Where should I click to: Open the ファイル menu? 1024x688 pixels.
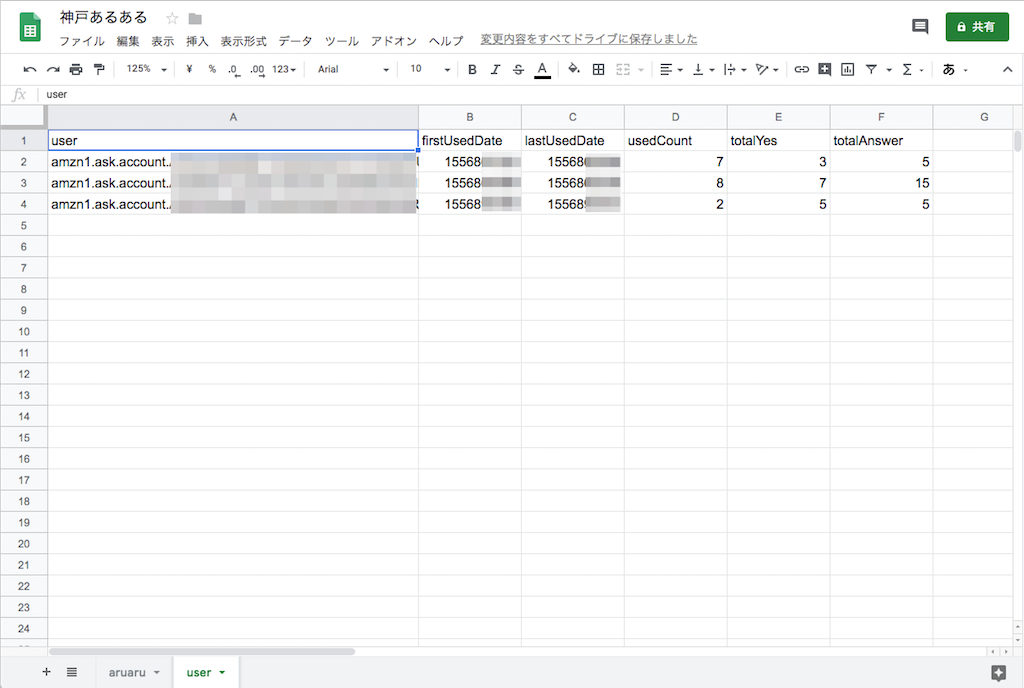pos(82,41)
